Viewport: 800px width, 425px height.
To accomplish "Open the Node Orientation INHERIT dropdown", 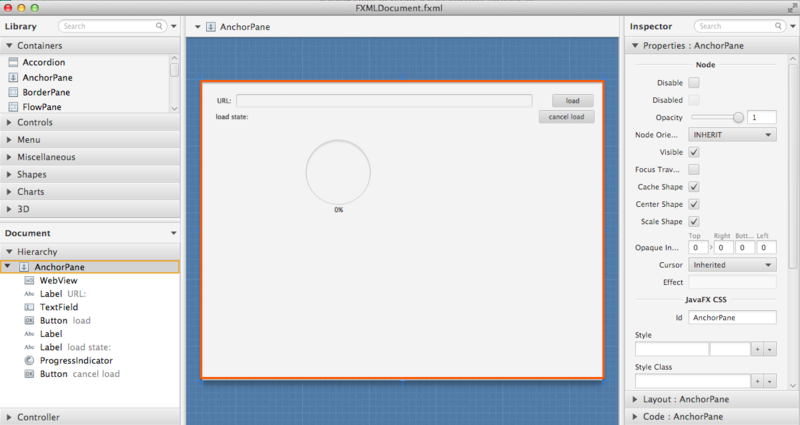I will (732, 135).
